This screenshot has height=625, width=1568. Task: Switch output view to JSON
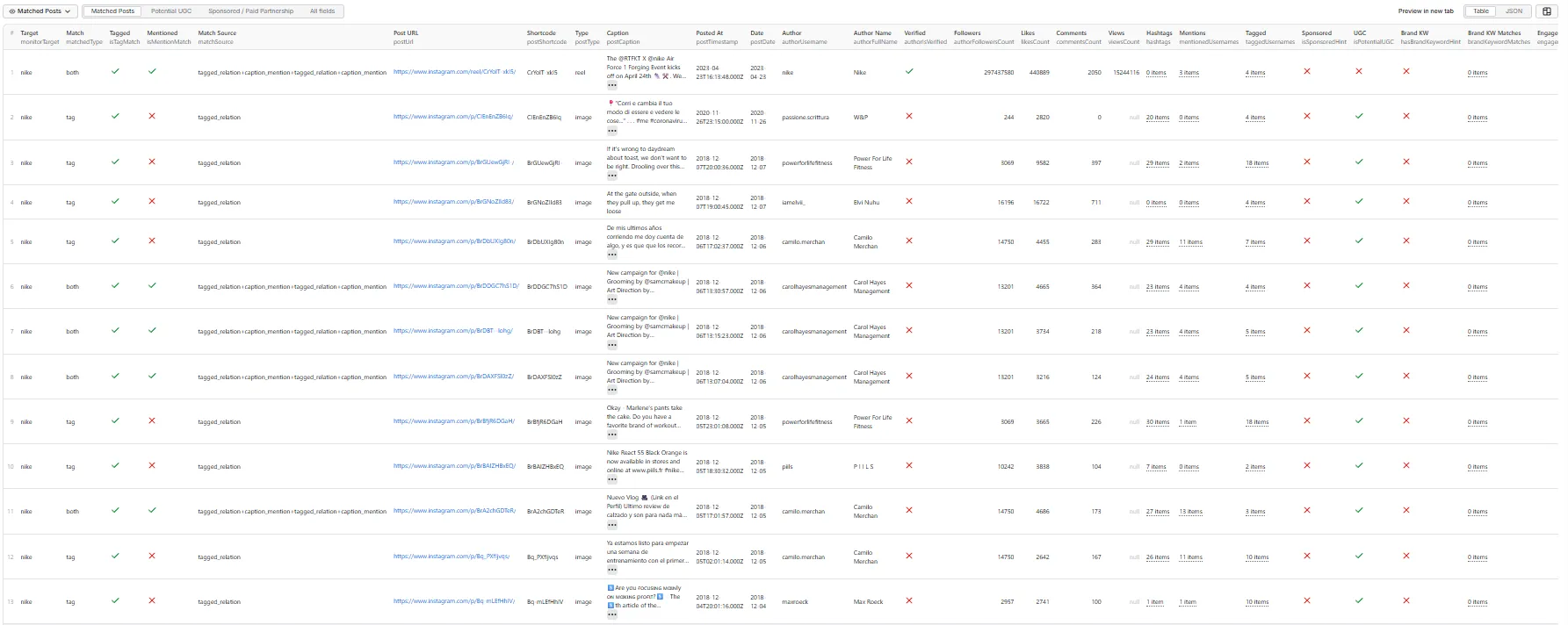coord(1514,11)
